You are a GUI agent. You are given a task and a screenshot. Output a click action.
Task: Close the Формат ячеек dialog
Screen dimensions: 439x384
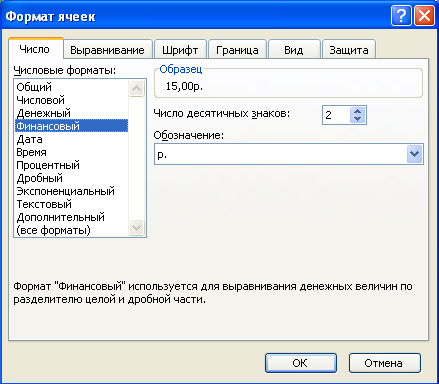(424, 15)
